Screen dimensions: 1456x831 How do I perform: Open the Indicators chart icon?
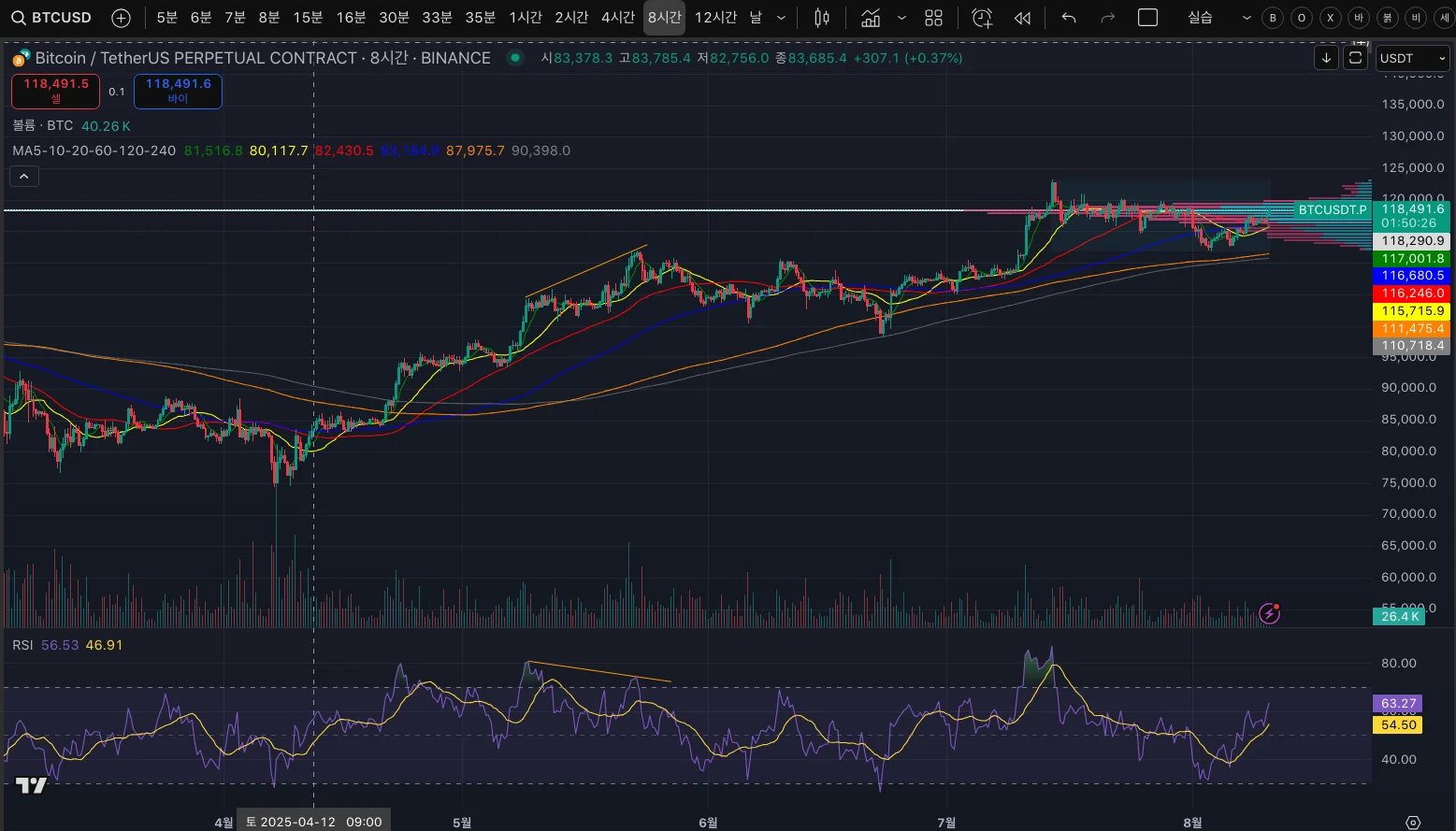[871, 18]
